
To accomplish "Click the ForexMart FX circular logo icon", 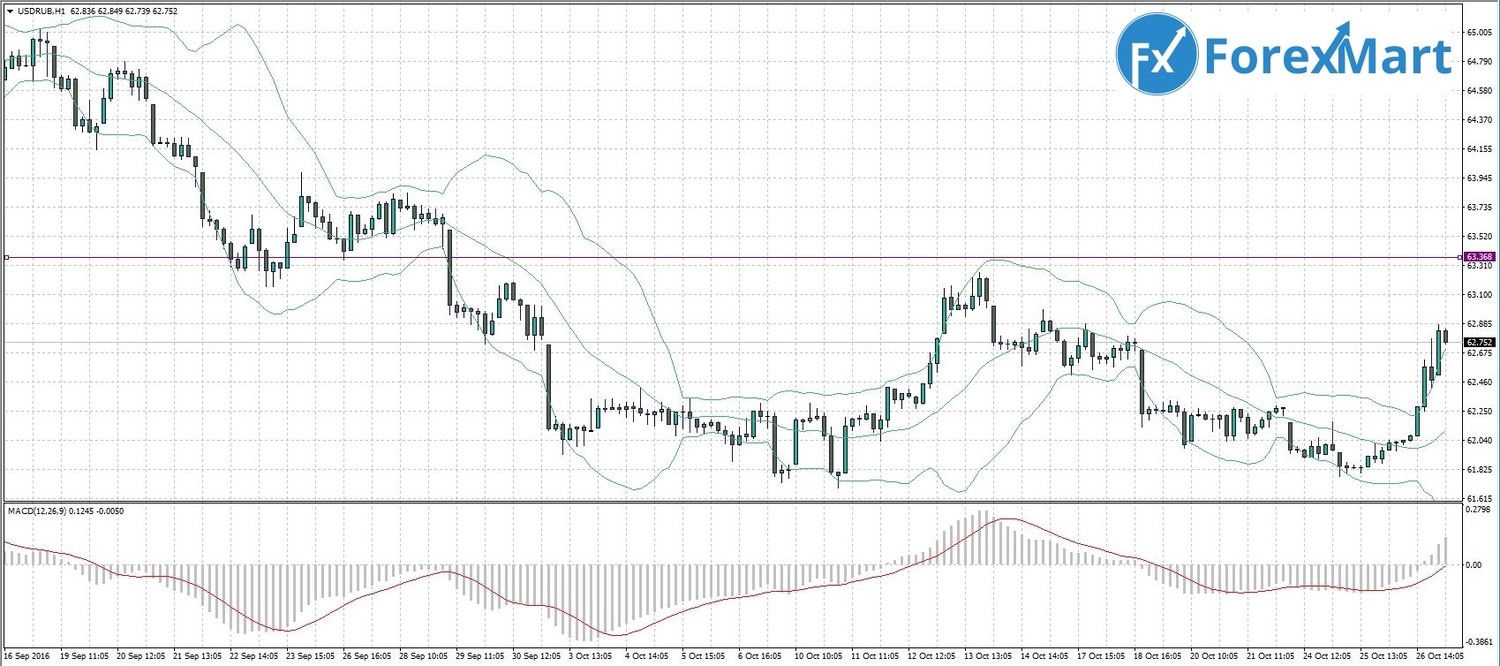I will (x=1157, y=54).
